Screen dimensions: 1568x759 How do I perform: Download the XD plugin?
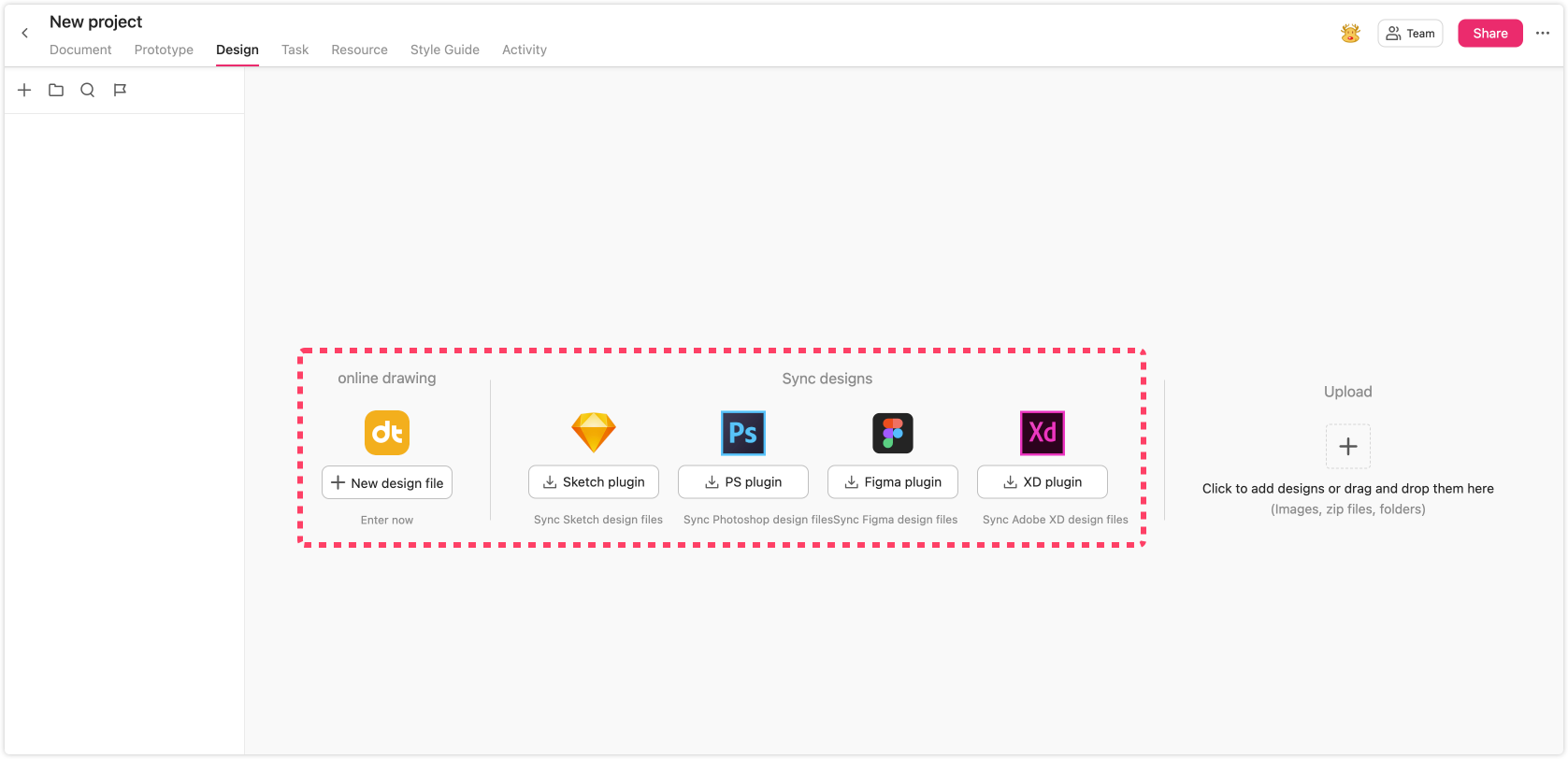pos(1043,481)
